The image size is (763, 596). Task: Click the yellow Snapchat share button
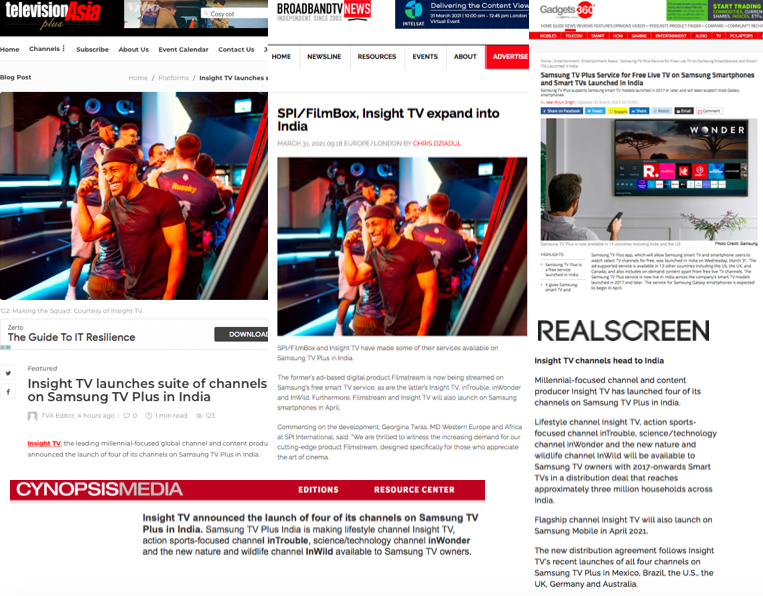pos(618,111)
